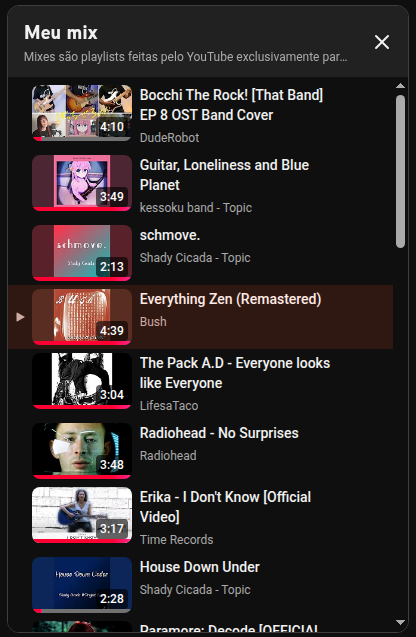416x637 pixels.
Task: Click the playlist scrollbar thumb
Action: click(x=400, y=171)
